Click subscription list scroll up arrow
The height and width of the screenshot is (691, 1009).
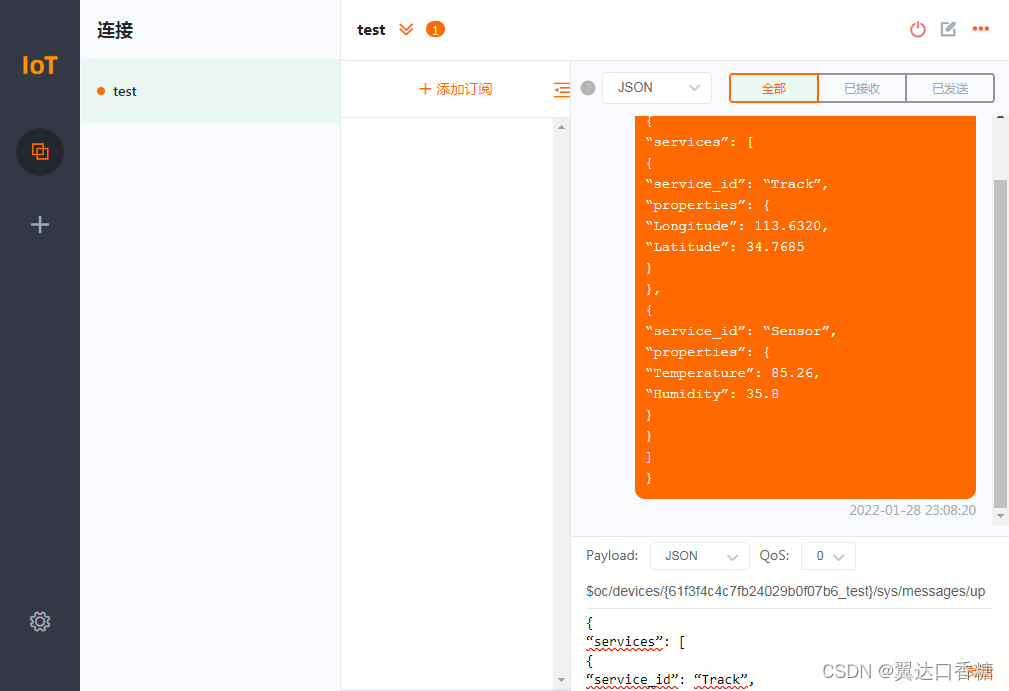[561, 127]
